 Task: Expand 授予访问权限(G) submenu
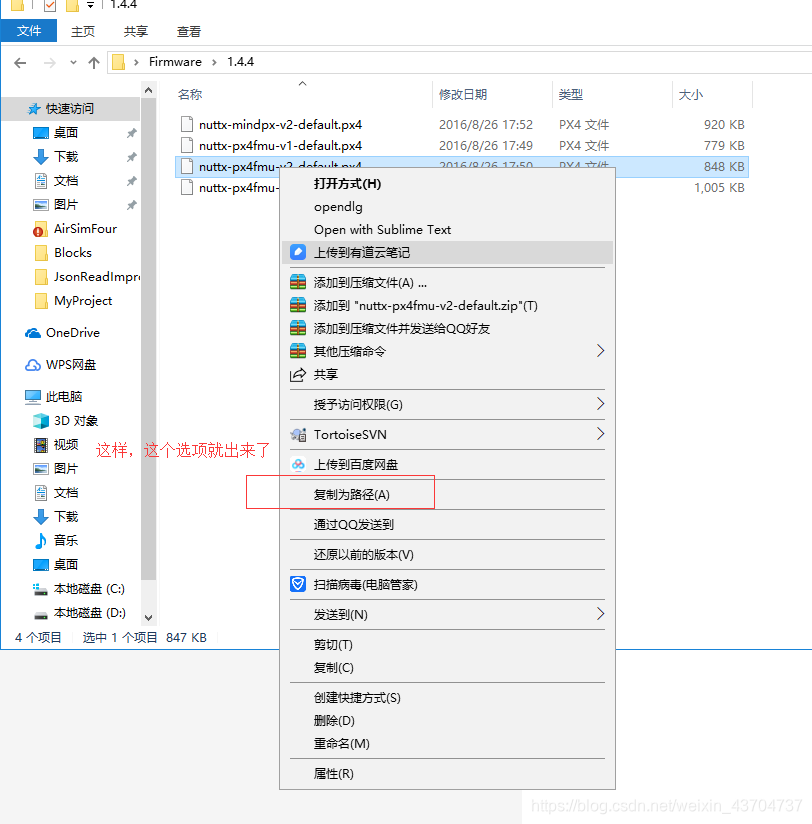tap(447, 405)
